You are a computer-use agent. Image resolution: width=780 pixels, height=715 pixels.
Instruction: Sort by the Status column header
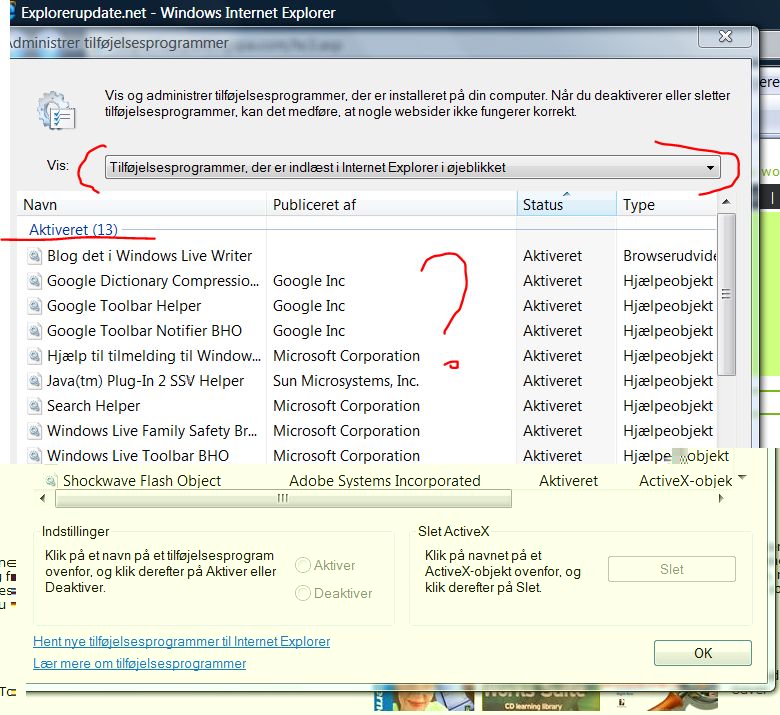coord(567,204)
